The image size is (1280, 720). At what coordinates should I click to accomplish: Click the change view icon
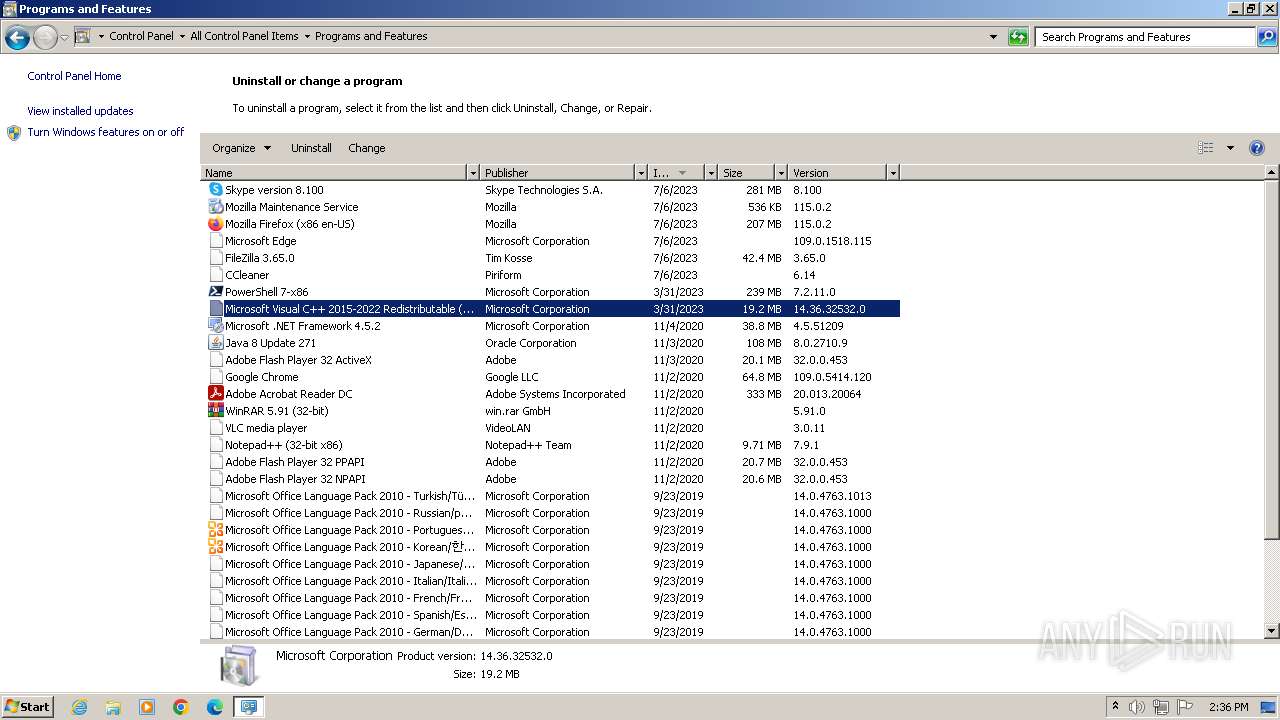[1206, 148]
